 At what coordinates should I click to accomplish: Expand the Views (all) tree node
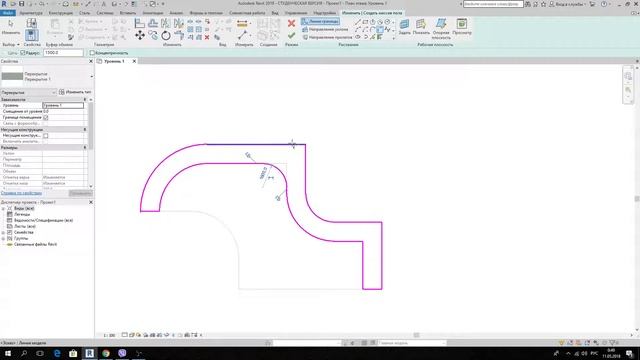pyautogui.click(x=3, y=208)
